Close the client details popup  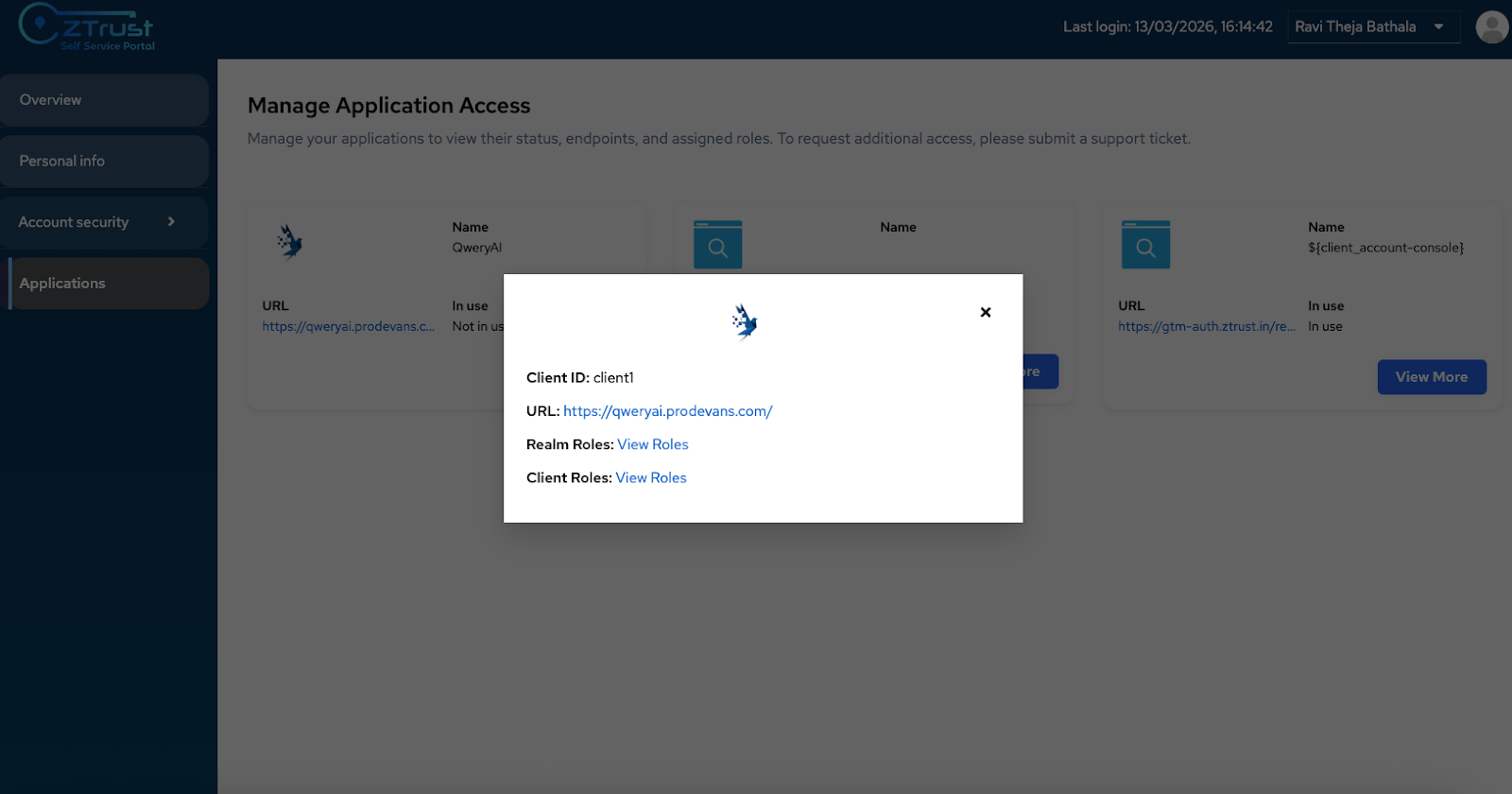coord(986,312)
